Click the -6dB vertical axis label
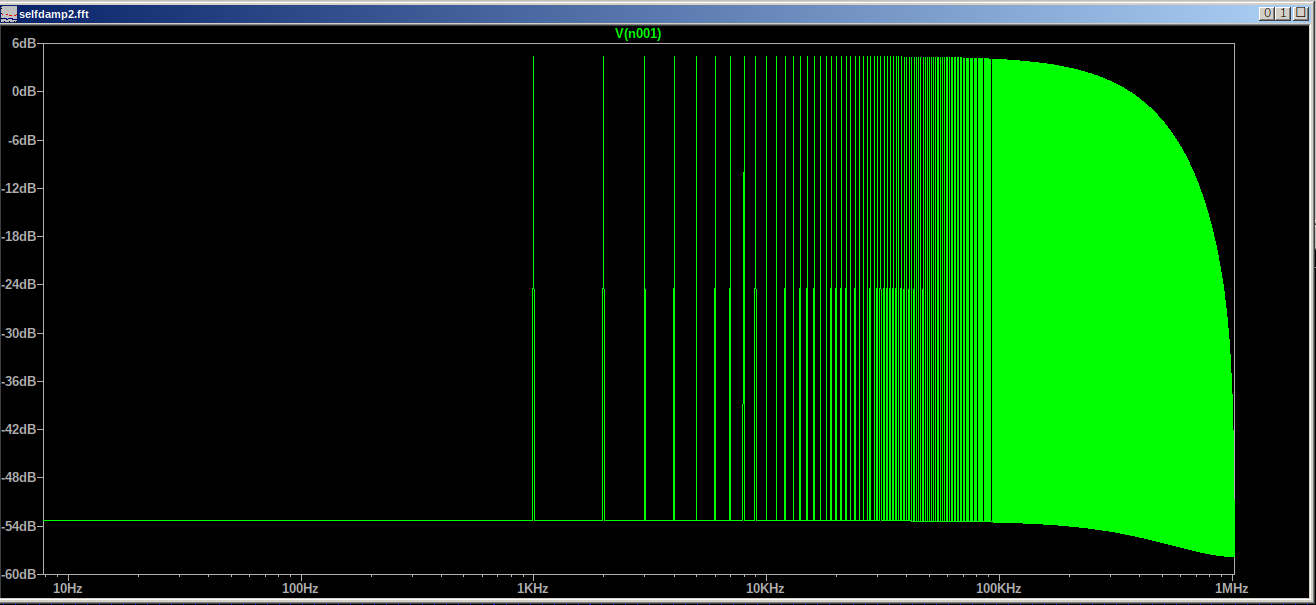Screen dimensions: 1316x605 point(23,140)
